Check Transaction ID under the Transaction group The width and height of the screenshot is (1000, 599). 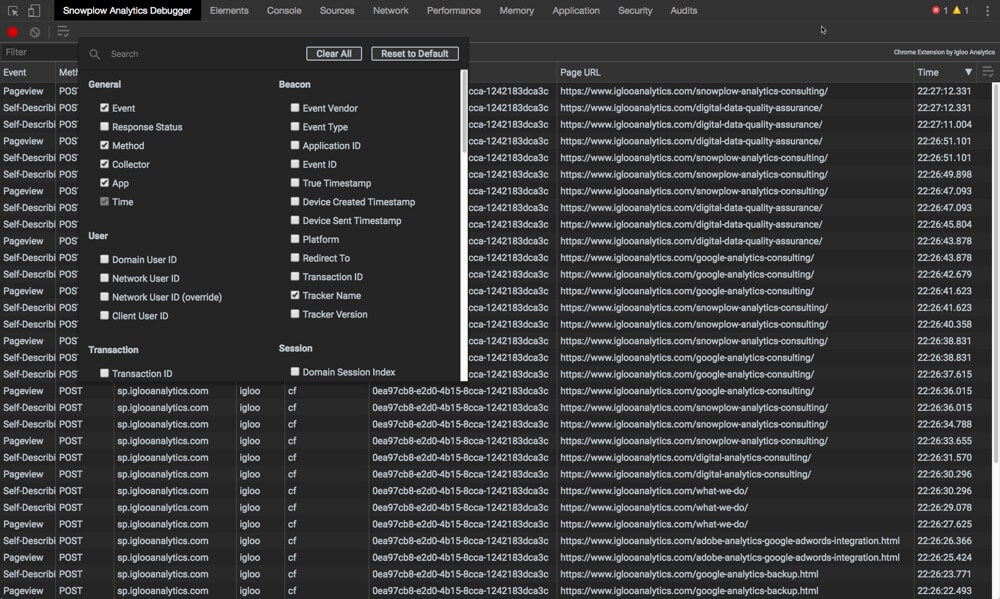(105, 373)
